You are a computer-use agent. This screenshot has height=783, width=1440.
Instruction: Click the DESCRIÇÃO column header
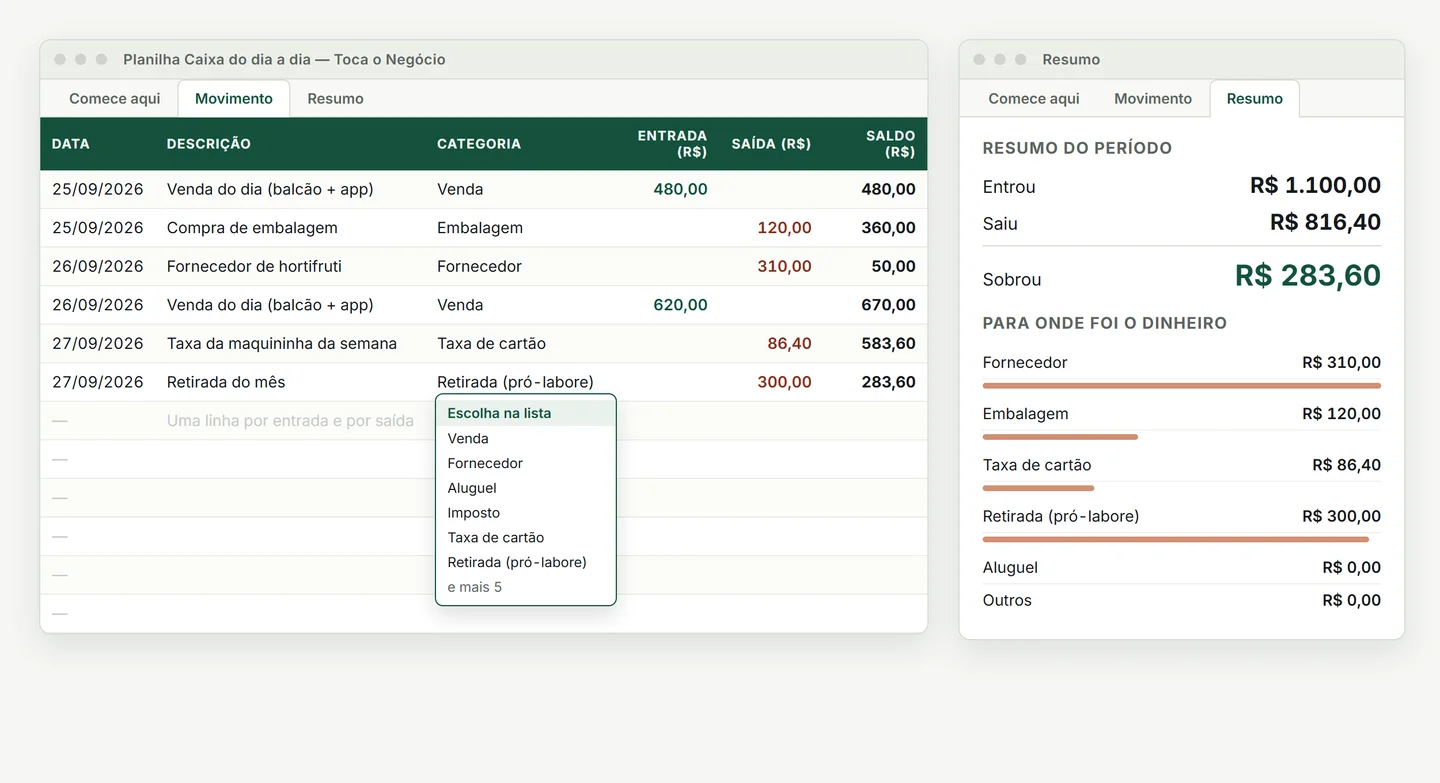coord(209,144)
